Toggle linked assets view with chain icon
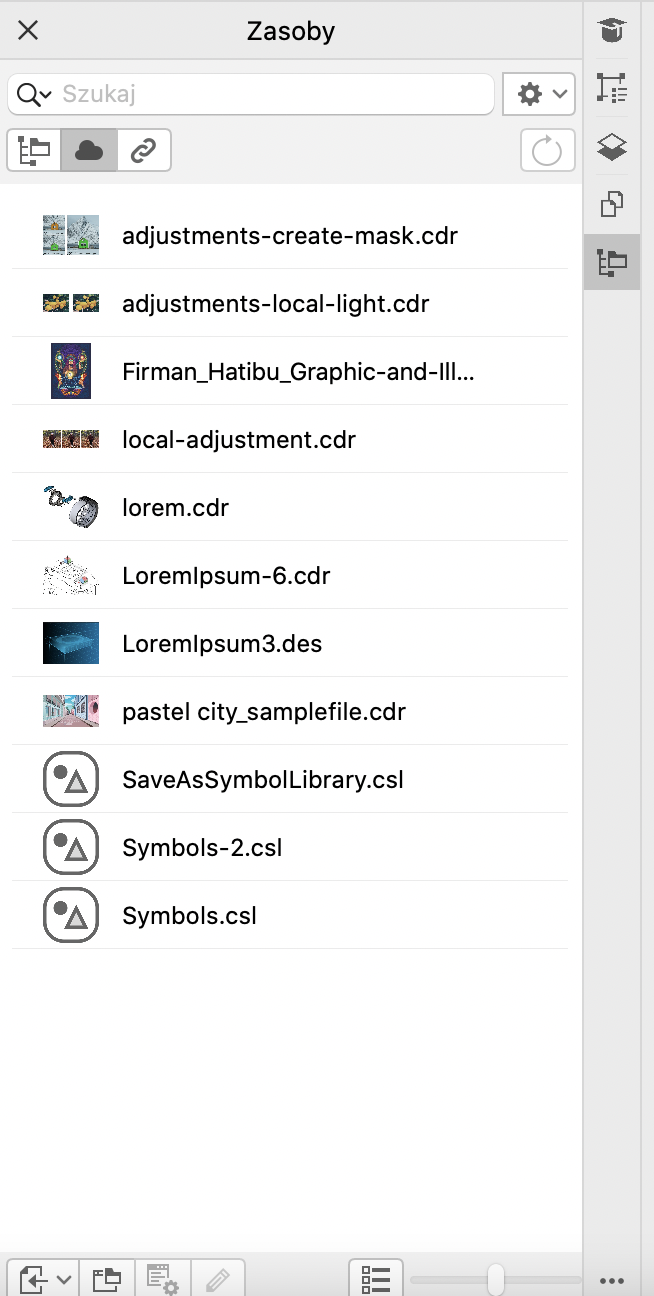654x1296 pixels. [x=144, y=150]
